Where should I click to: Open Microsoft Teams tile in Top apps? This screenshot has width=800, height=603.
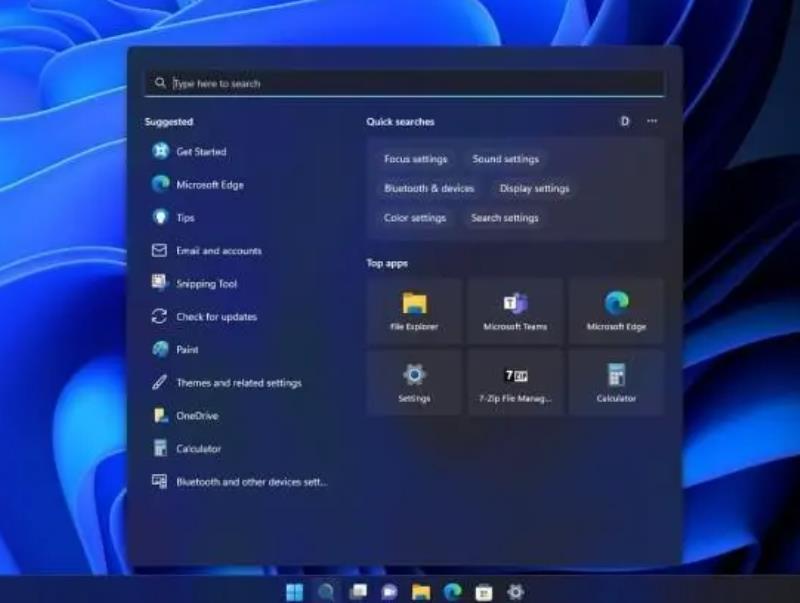tap(515, 311)
